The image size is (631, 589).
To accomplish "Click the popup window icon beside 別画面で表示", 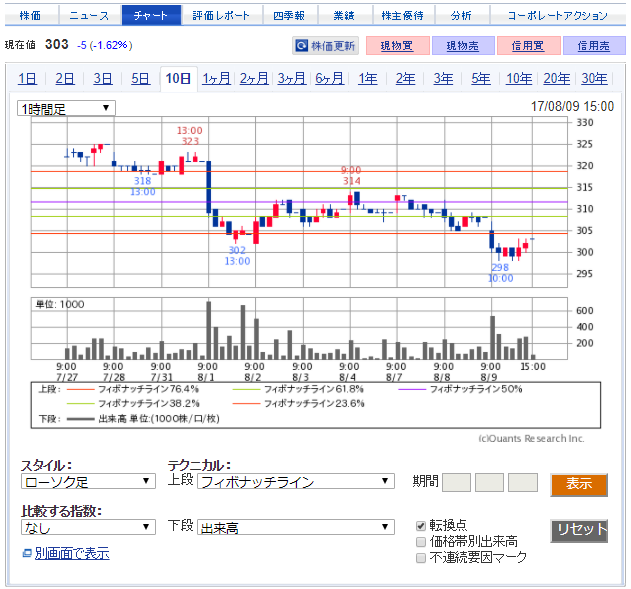I will coord(27,554).
